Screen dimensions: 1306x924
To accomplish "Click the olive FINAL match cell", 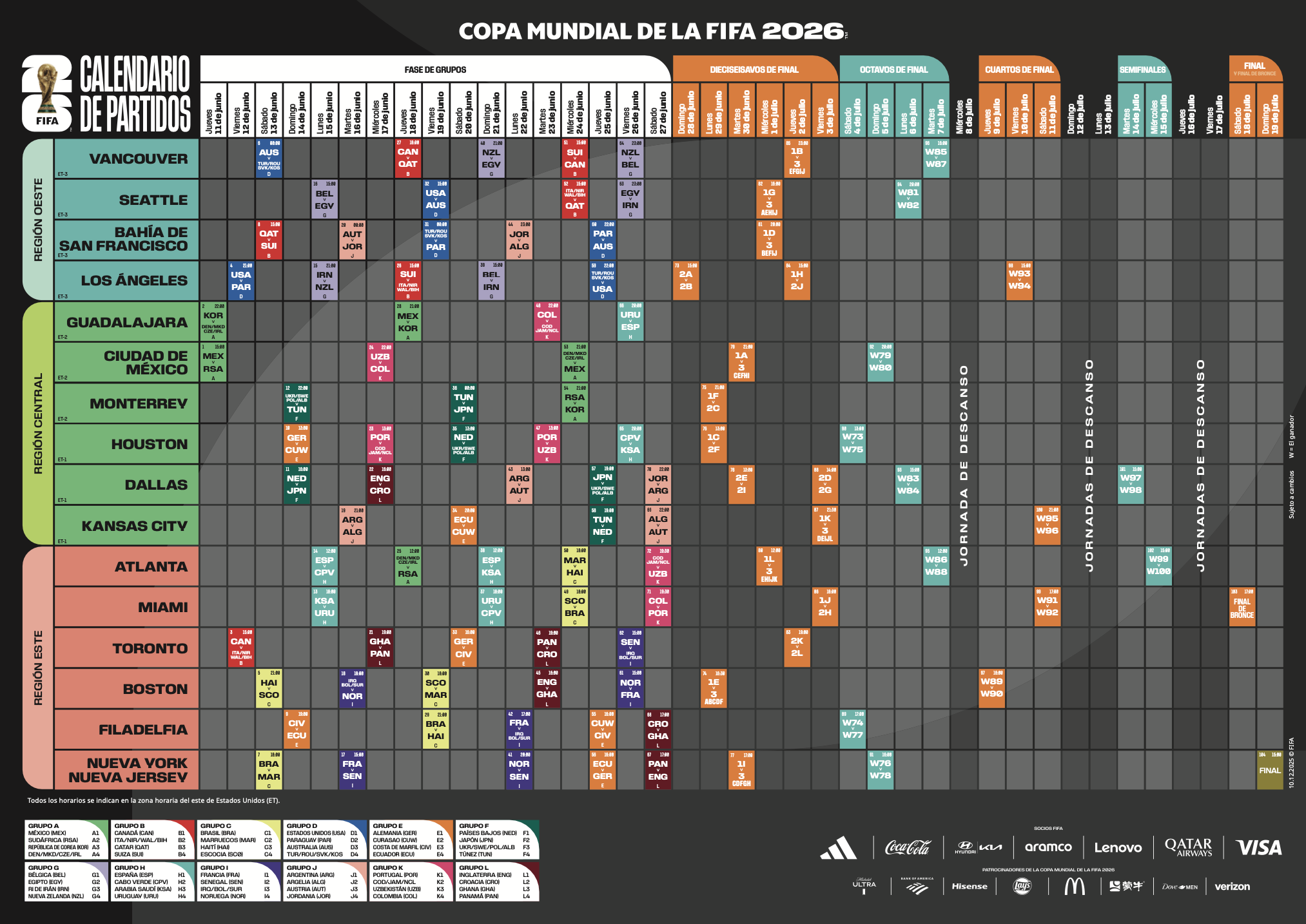I will [x=1269, y=770].
